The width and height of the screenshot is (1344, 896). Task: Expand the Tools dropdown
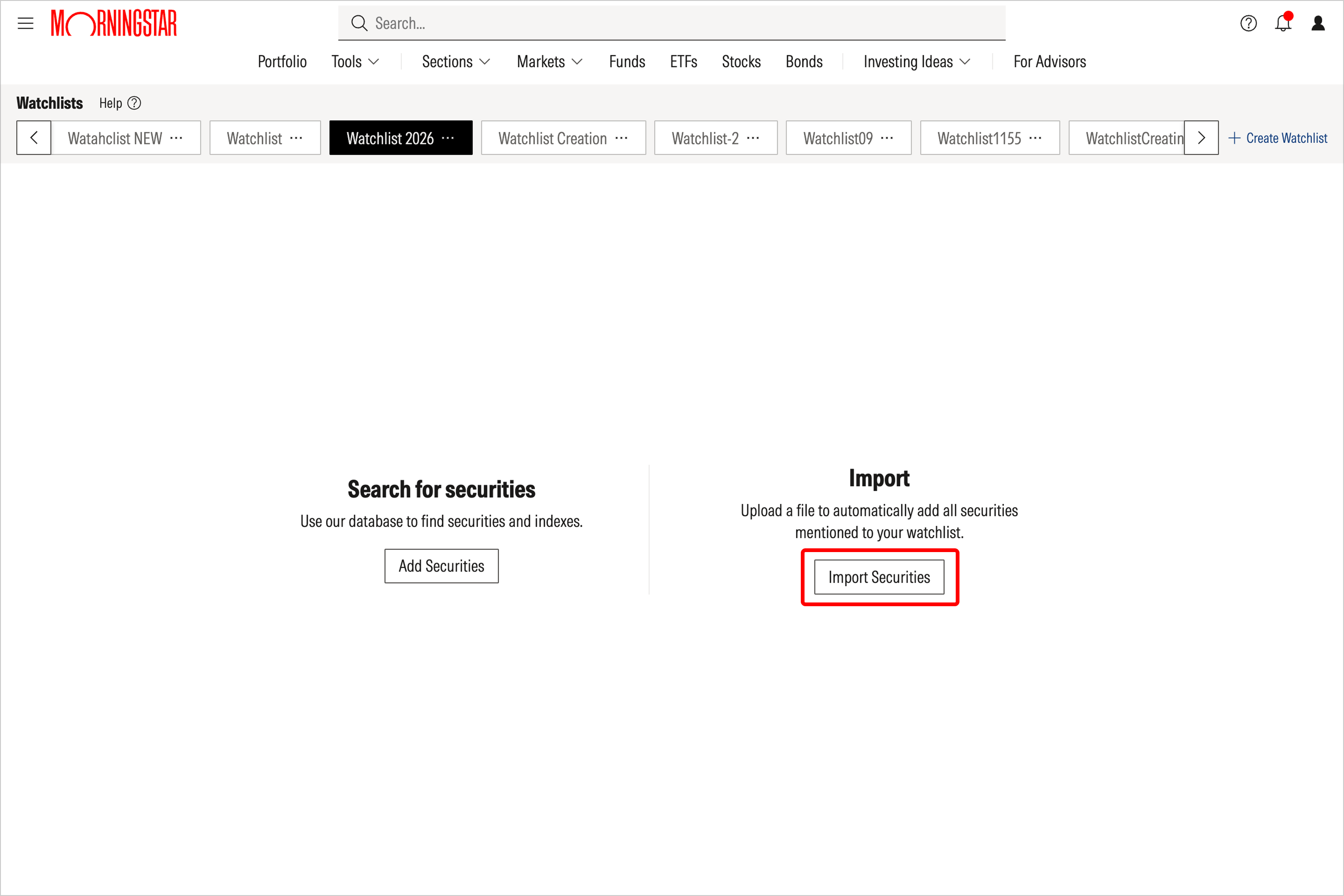click(x=355, y=62)
